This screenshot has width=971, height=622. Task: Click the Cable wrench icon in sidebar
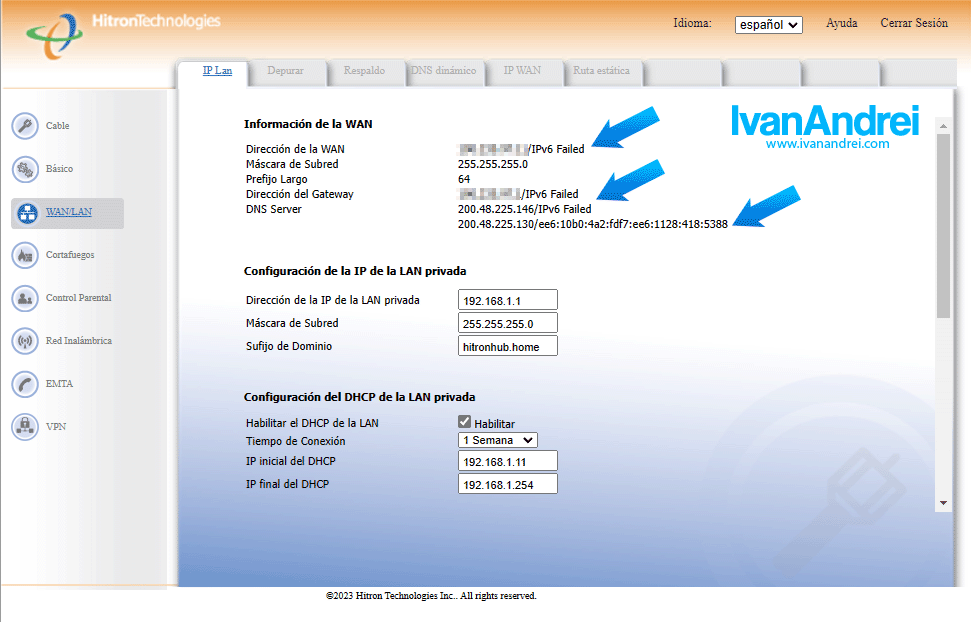coord(25,126)
